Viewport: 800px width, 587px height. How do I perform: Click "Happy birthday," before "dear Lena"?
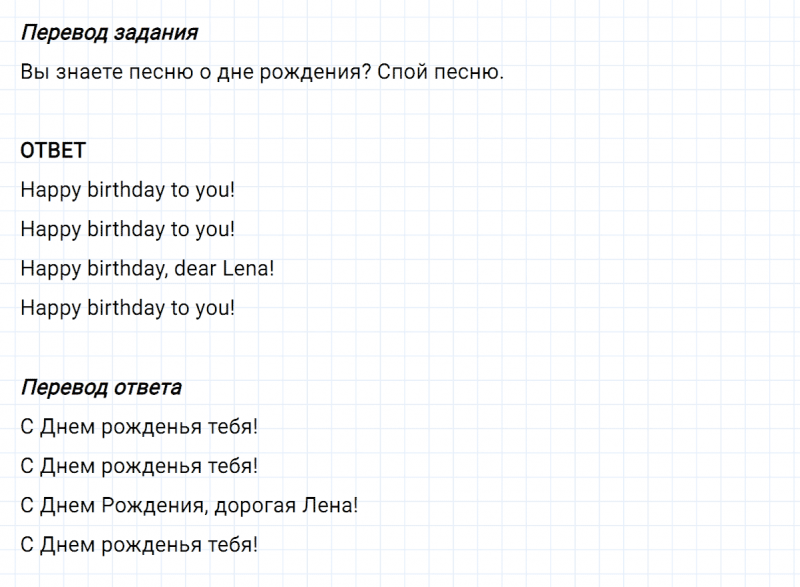pos(94,270)
